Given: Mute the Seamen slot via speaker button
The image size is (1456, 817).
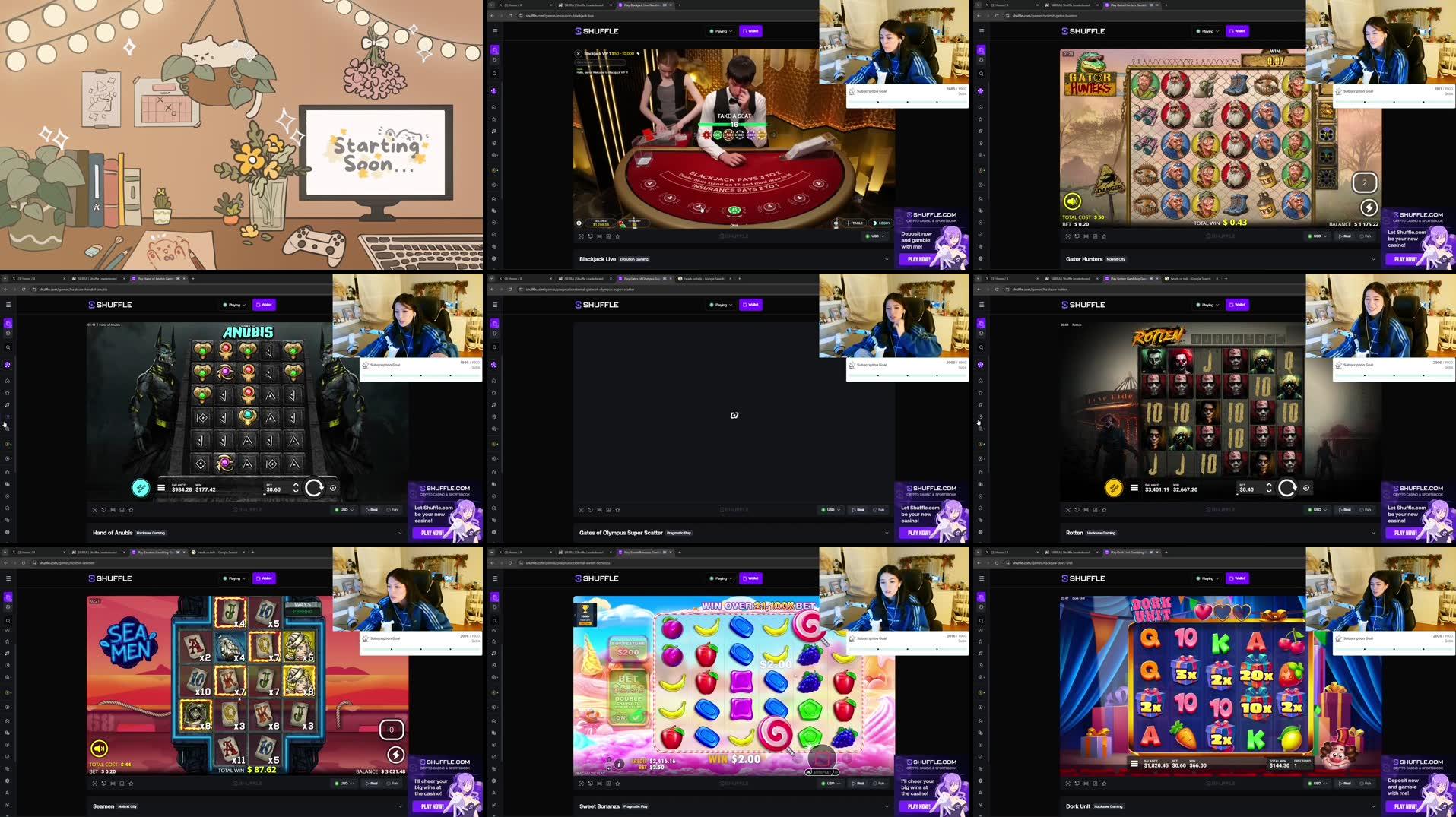Looking at the screenshot, I should [99, 749].
